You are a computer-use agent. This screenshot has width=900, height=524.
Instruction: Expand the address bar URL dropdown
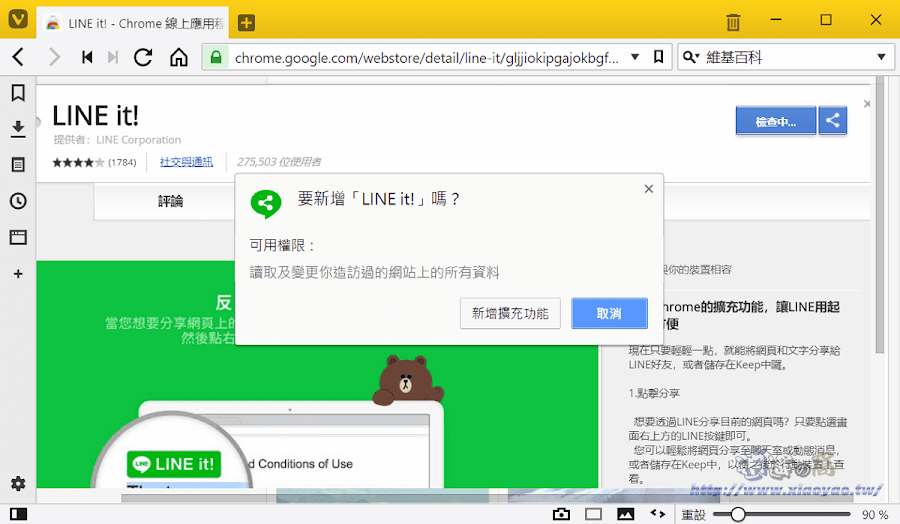point(635,57)
